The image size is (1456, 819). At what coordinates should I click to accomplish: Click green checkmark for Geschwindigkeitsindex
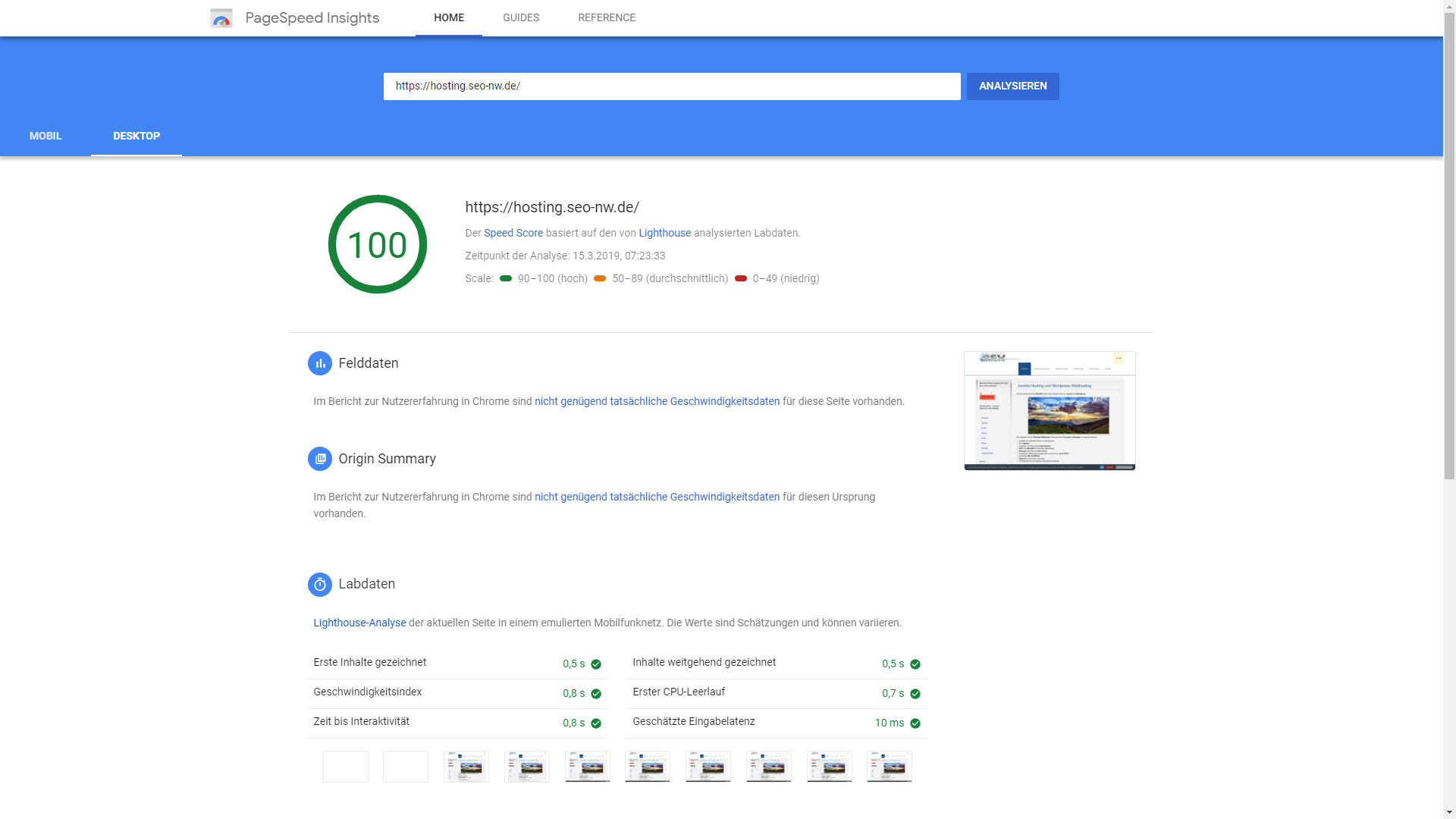[x=596, y=694]
